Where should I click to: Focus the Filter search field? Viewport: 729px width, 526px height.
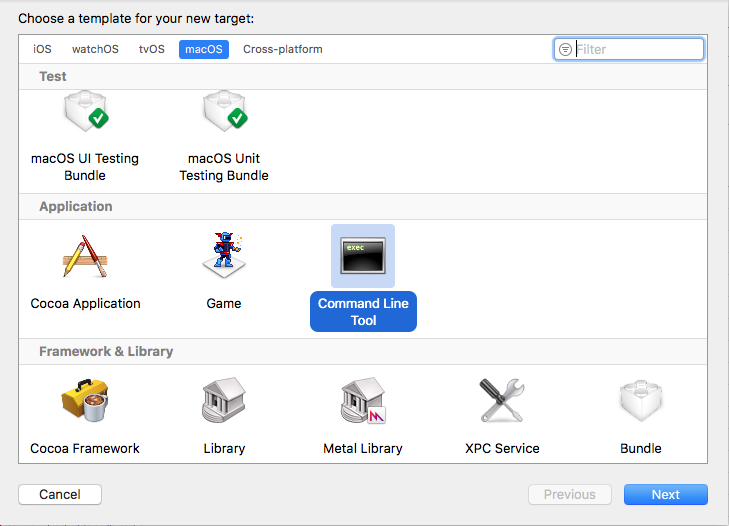[638, 49]
